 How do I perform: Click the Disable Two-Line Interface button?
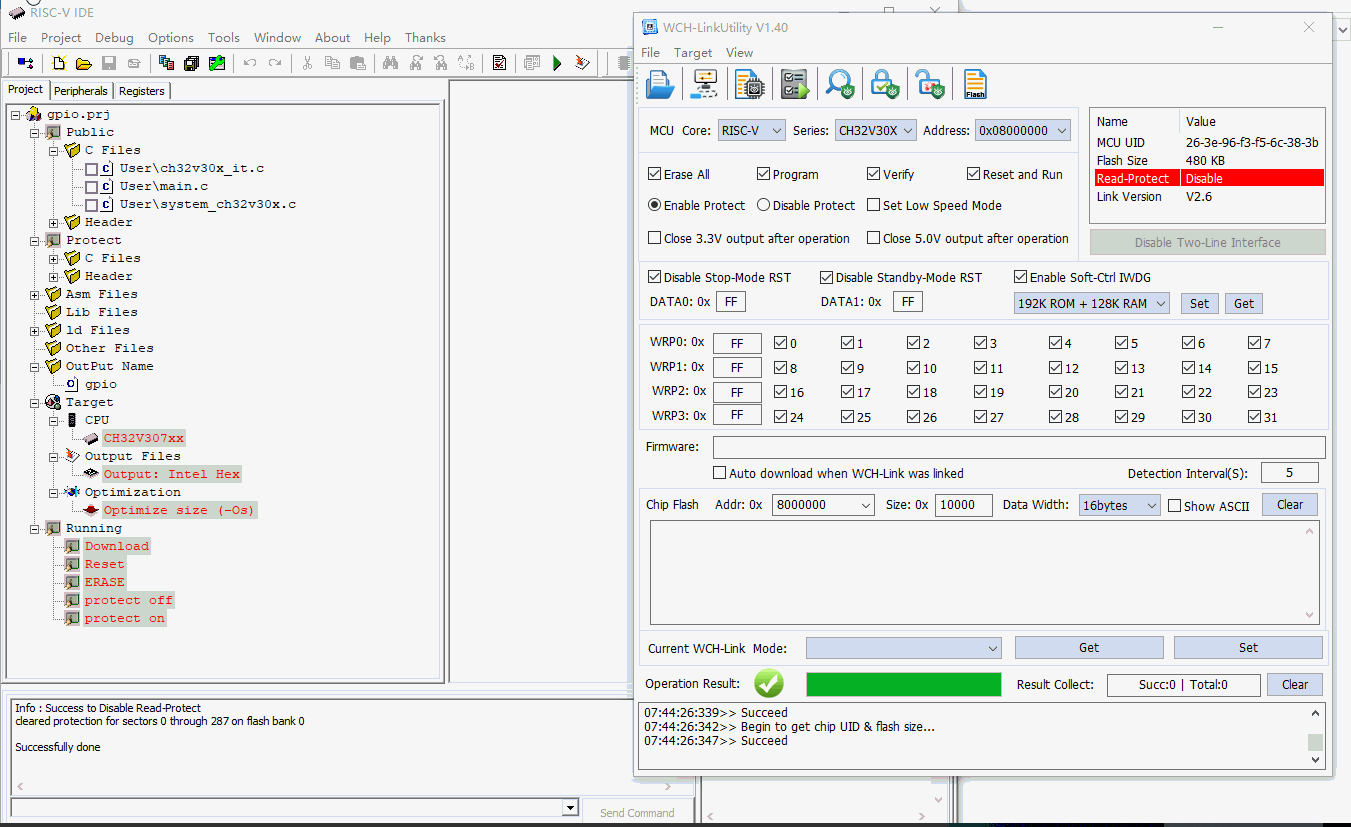point(1207,242)
